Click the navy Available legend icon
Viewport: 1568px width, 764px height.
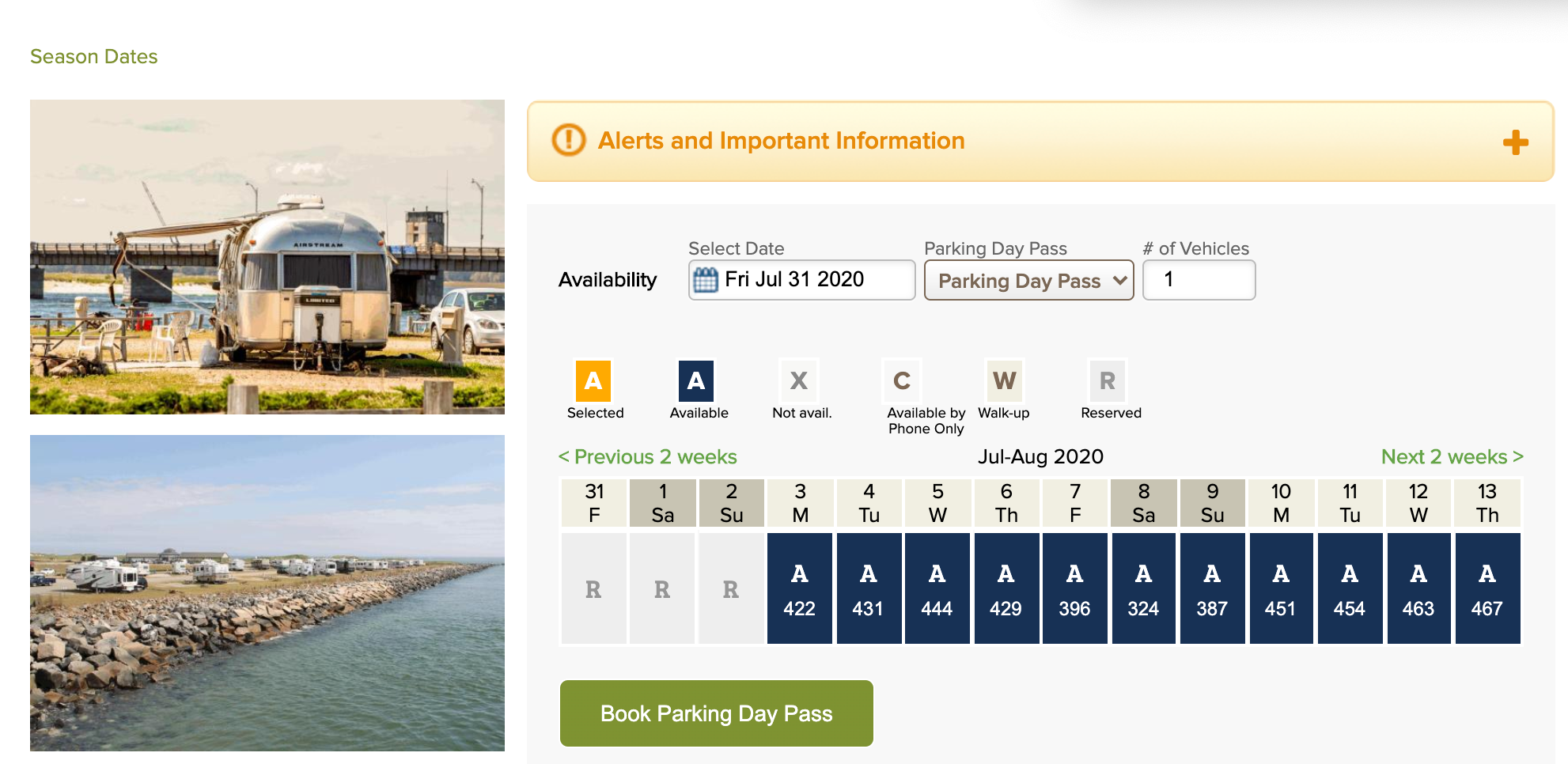pyautogui.click(x=696, y=381)
